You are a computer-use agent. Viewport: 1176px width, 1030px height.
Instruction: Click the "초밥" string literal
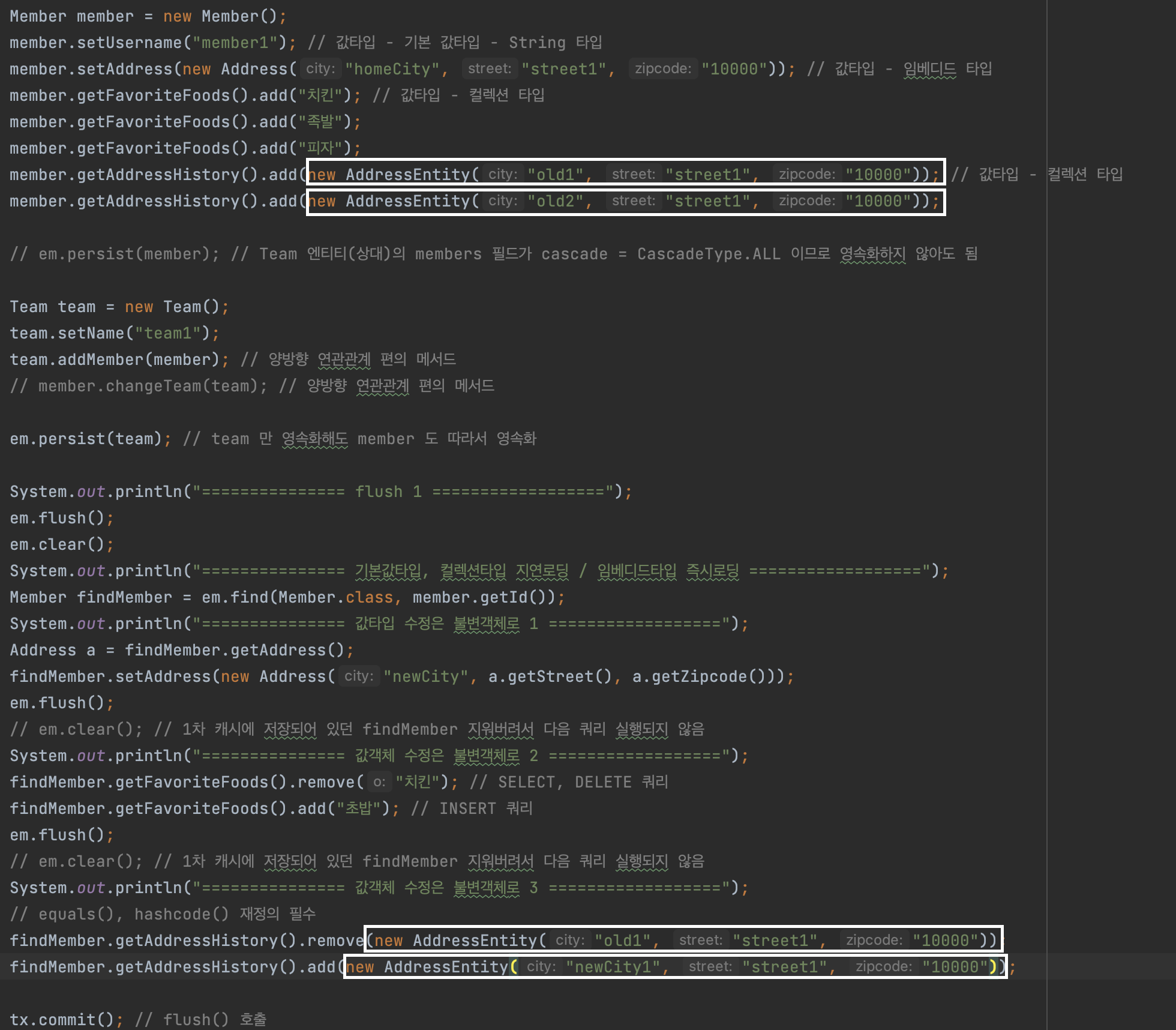tap(358, 809)
